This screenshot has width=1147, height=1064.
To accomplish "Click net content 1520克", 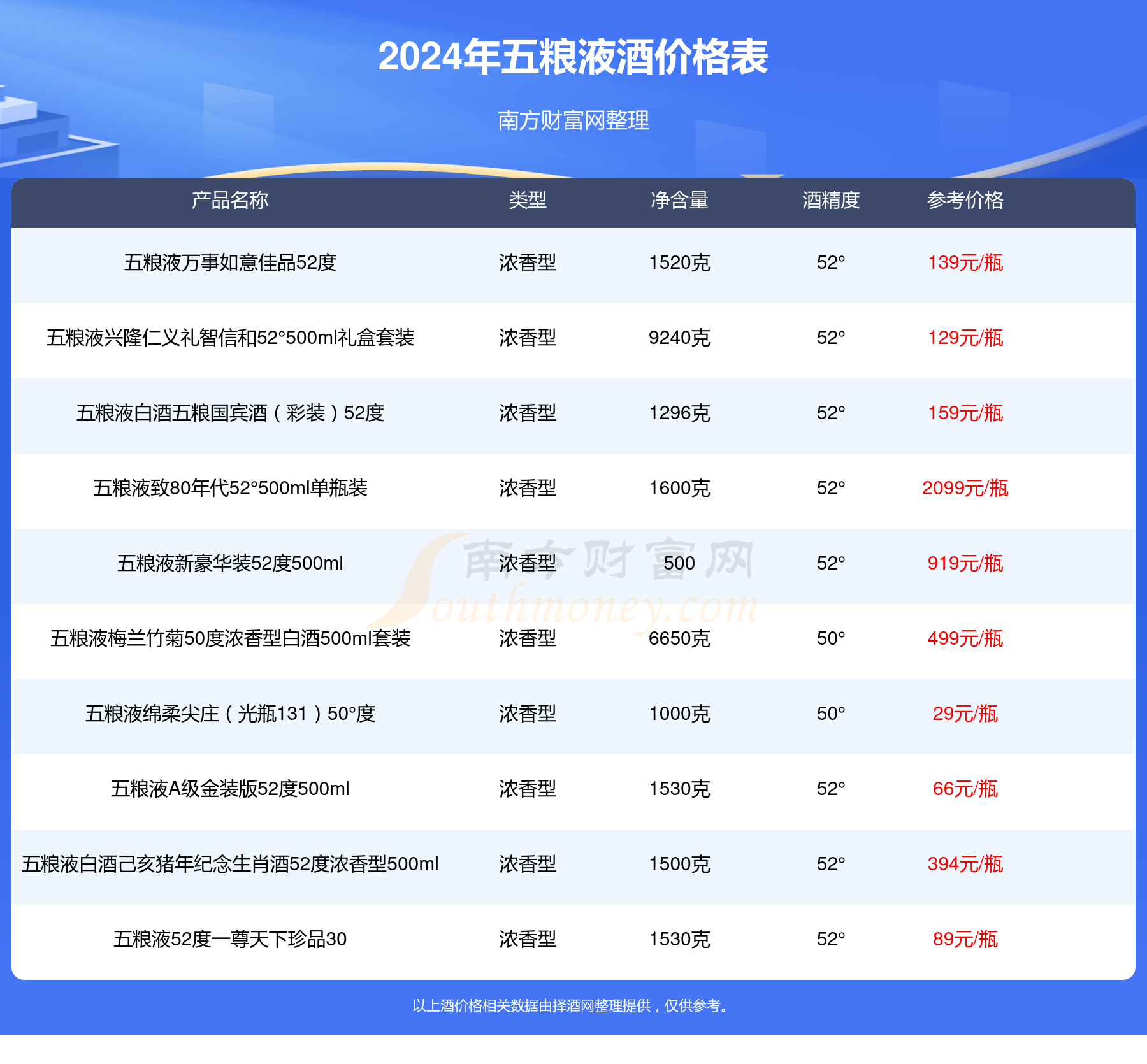I will (x=679, y=262).
